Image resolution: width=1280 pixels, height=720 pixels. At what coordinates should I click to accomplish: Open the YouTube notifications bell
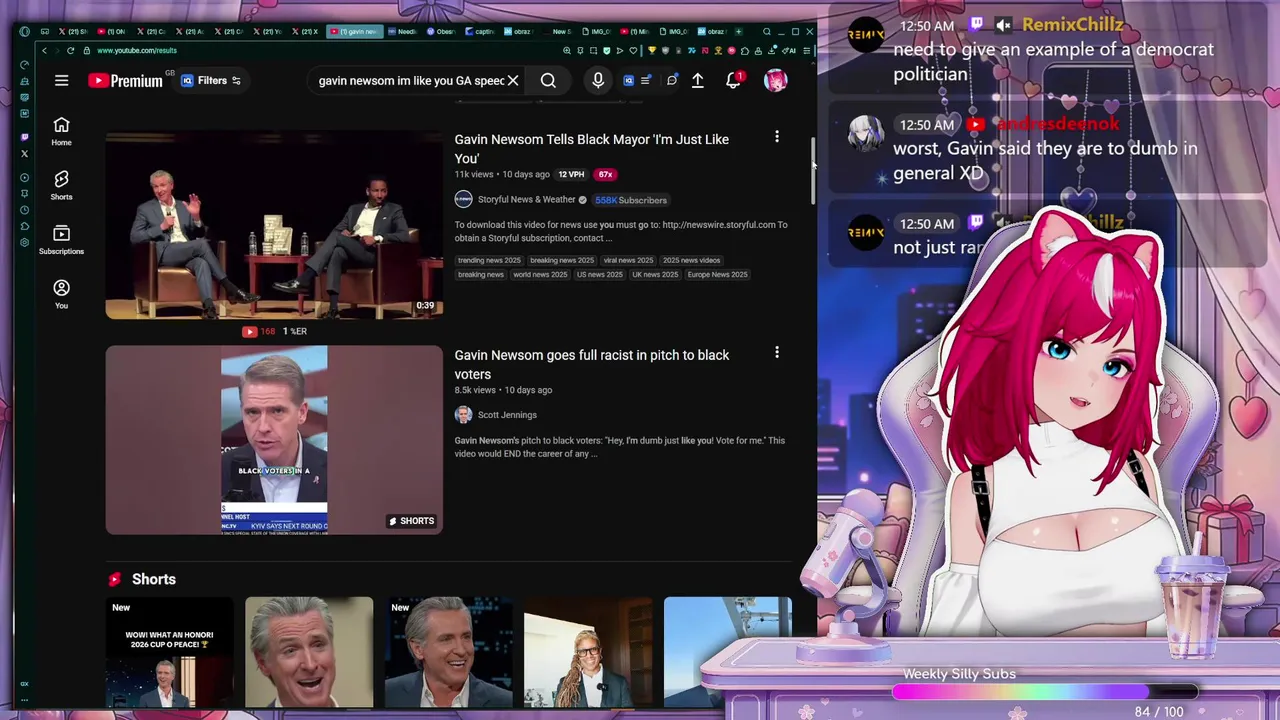(x=734, y=81)
